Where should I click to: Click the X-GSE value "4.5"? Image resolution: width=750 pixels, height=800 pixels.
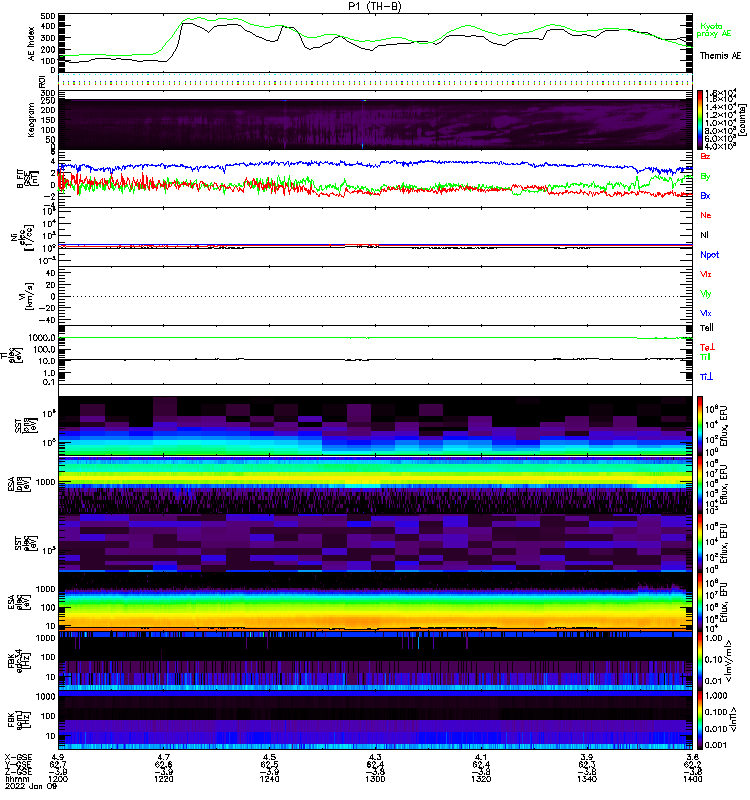tap(269, 757)
